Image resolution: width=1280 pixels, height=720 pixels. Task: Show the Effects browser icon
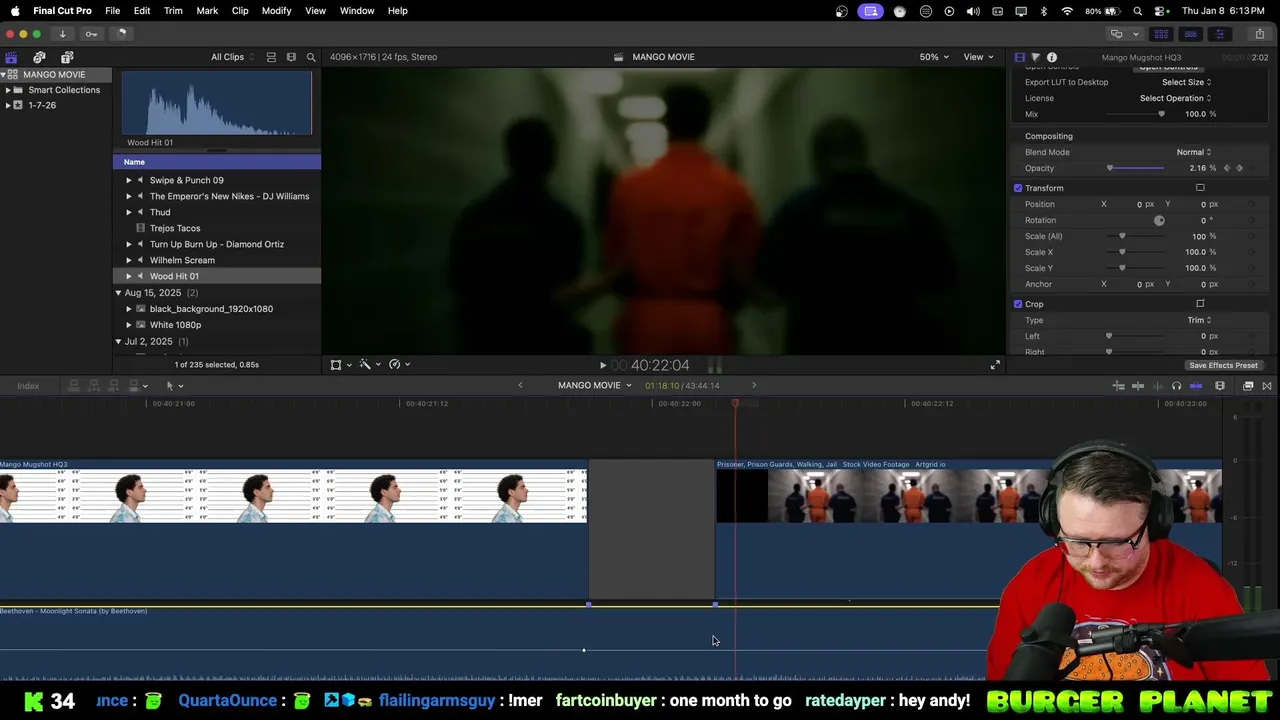tap(1248, 386)
